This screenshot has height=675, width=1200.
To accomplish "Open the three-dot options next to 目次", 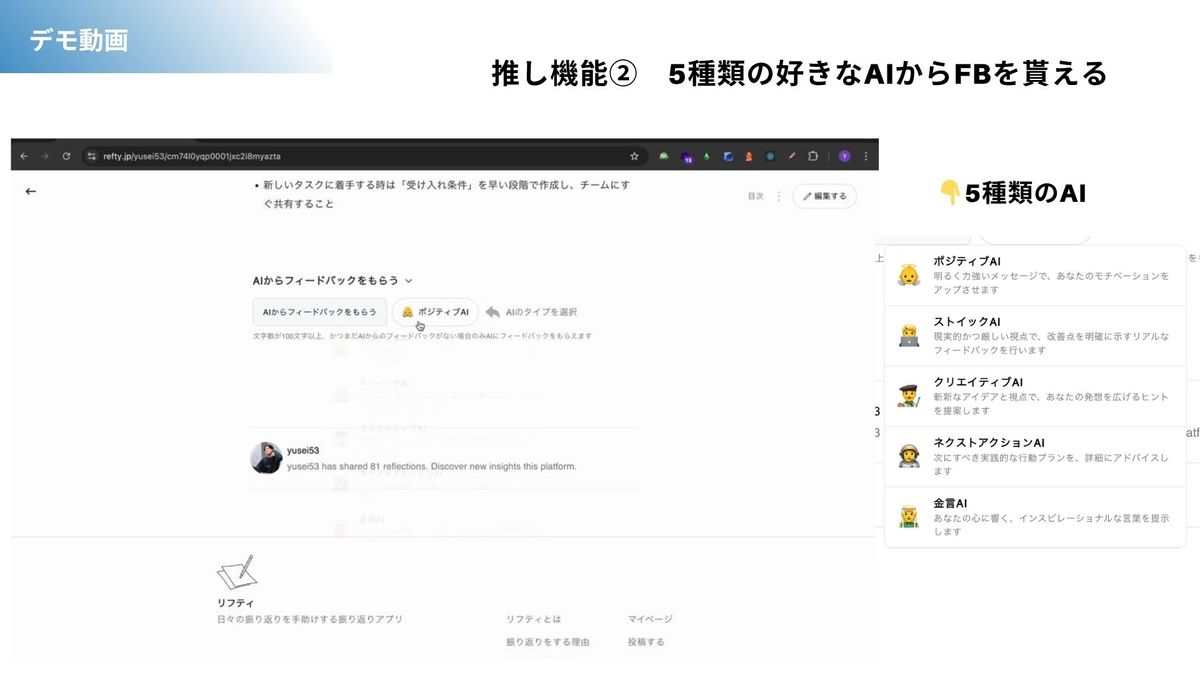I will pos(779,196).
